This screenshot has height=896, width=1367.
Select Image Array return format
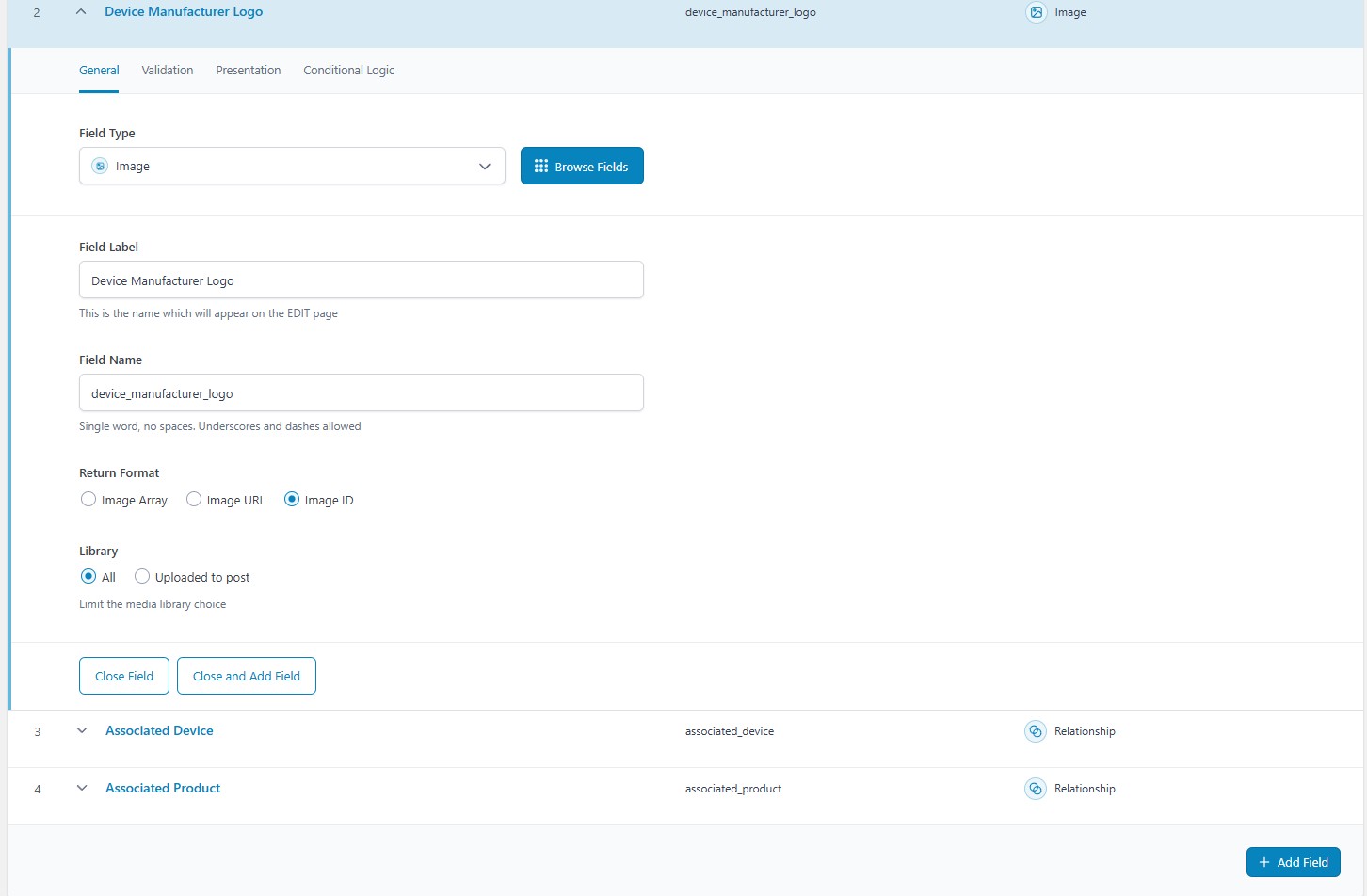click(x=88, y=499)
